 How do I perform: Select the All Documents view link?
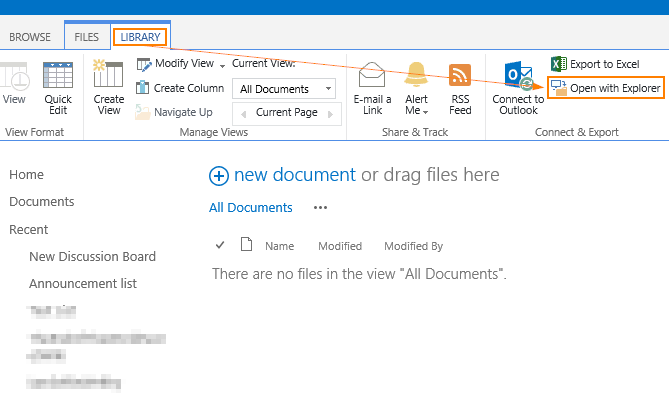point(250,207)
